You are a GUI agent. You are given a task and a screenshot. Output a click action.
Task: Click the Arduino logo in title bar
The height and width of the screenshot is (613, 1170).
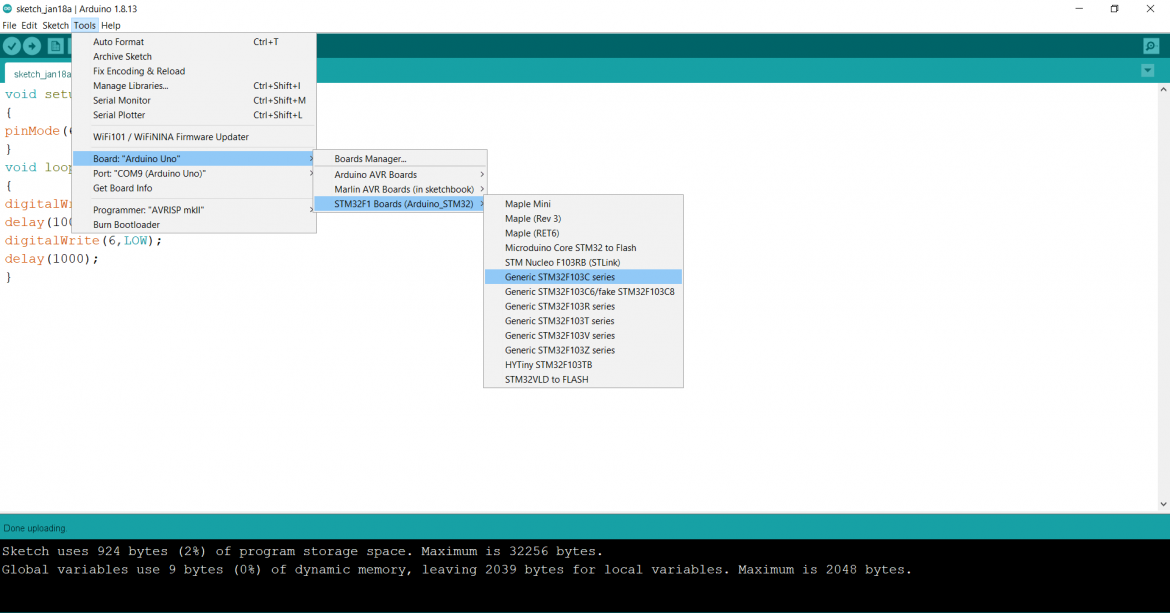pos(8,9)
